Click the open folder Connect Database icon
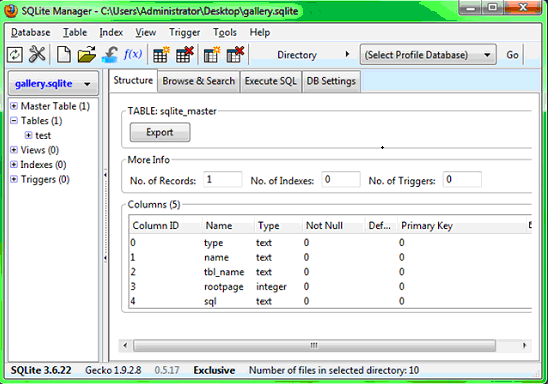 [x=87, y=55]
